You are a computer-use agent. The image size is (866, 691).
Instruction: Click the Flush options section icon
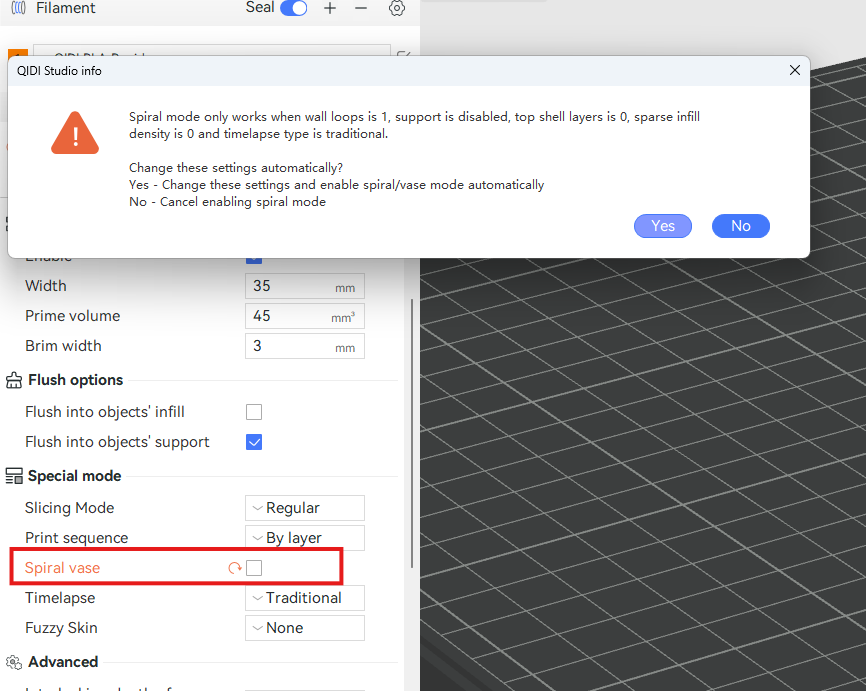tap(14, 380)
